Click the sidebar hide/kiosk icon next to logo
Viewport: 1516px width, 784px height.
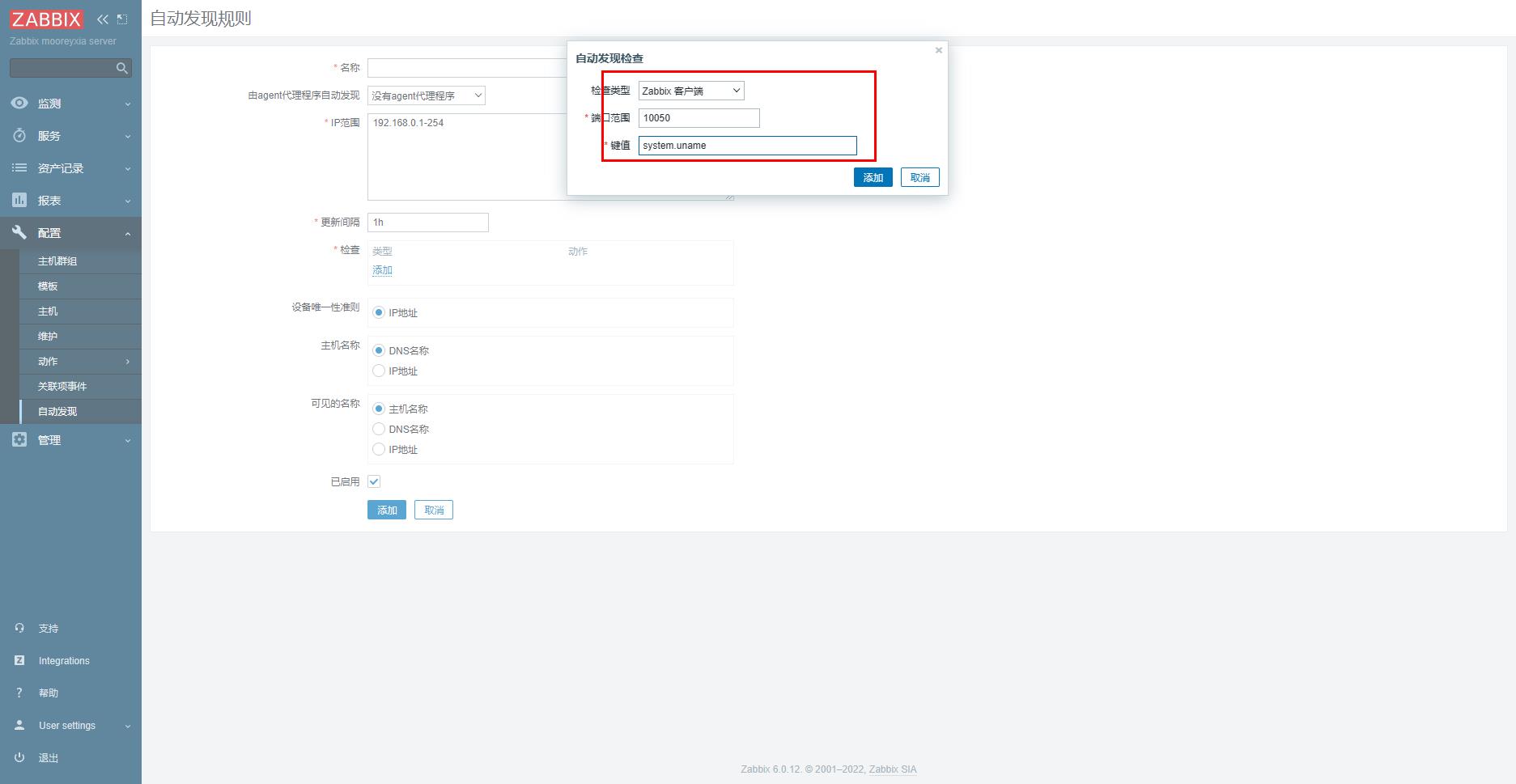[x=122, y=19]
